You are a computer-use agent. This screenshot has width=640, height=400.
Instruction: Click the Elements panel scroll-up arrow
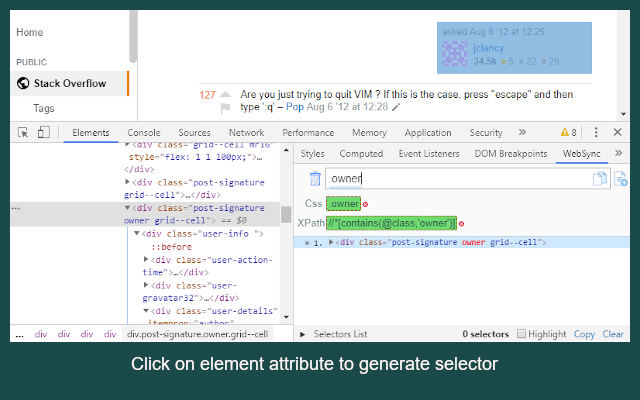286,150
